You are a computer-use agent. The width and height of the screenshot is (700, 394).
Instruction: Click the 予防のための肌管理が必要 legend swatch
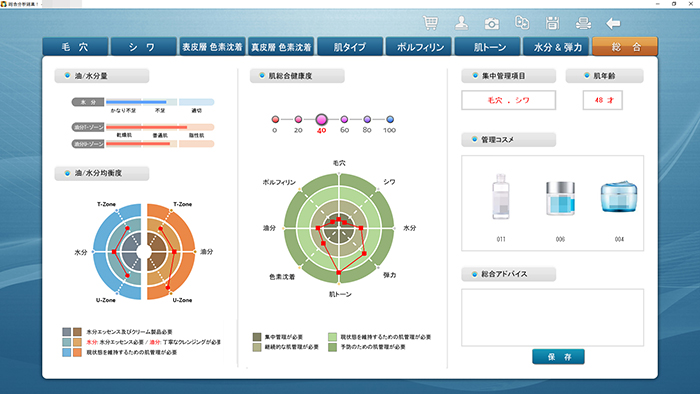pyautogui.click(x=333, y=347)
